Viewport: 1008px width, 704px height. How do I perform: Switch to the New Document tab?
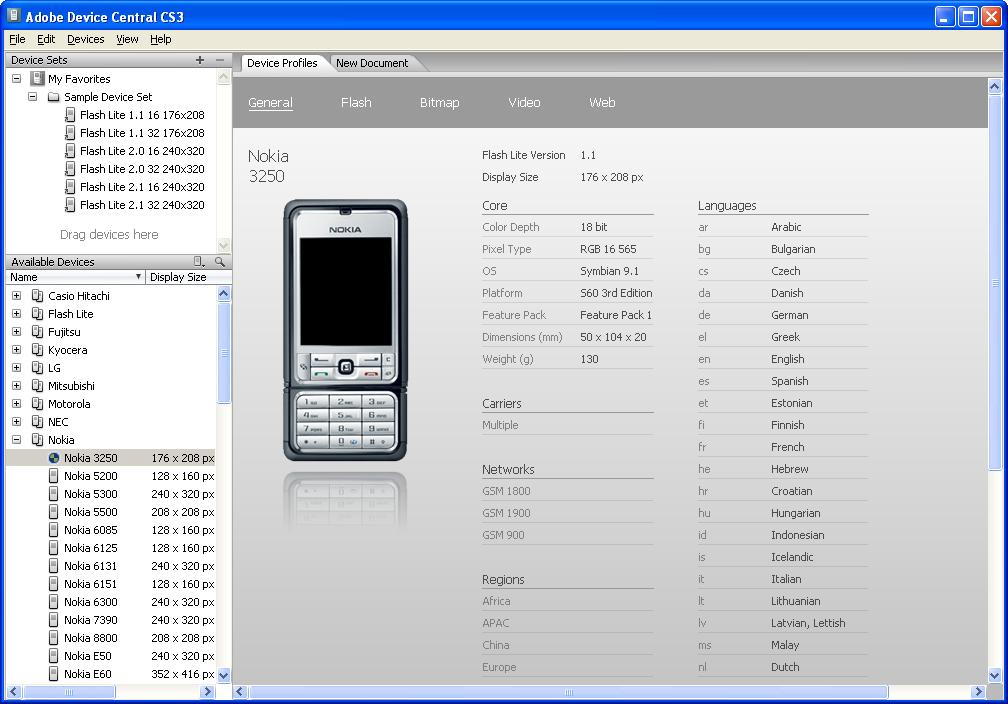(x=372, y=63)
